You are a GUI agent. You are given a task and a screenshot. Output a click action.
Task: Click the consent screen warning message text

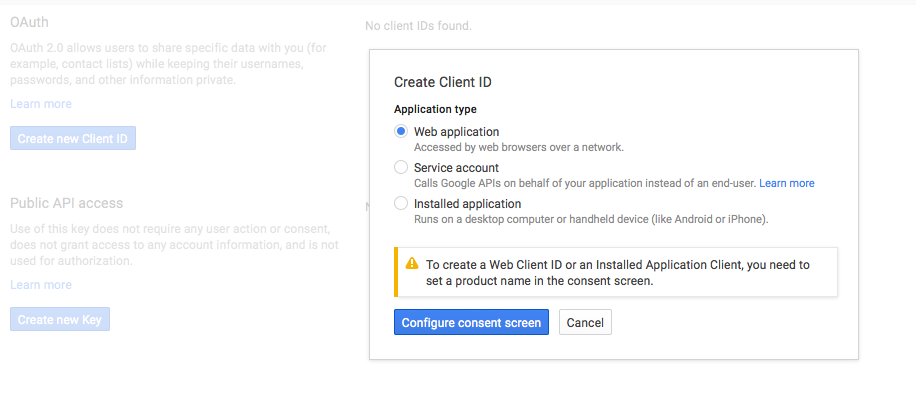tap(617, 272)
